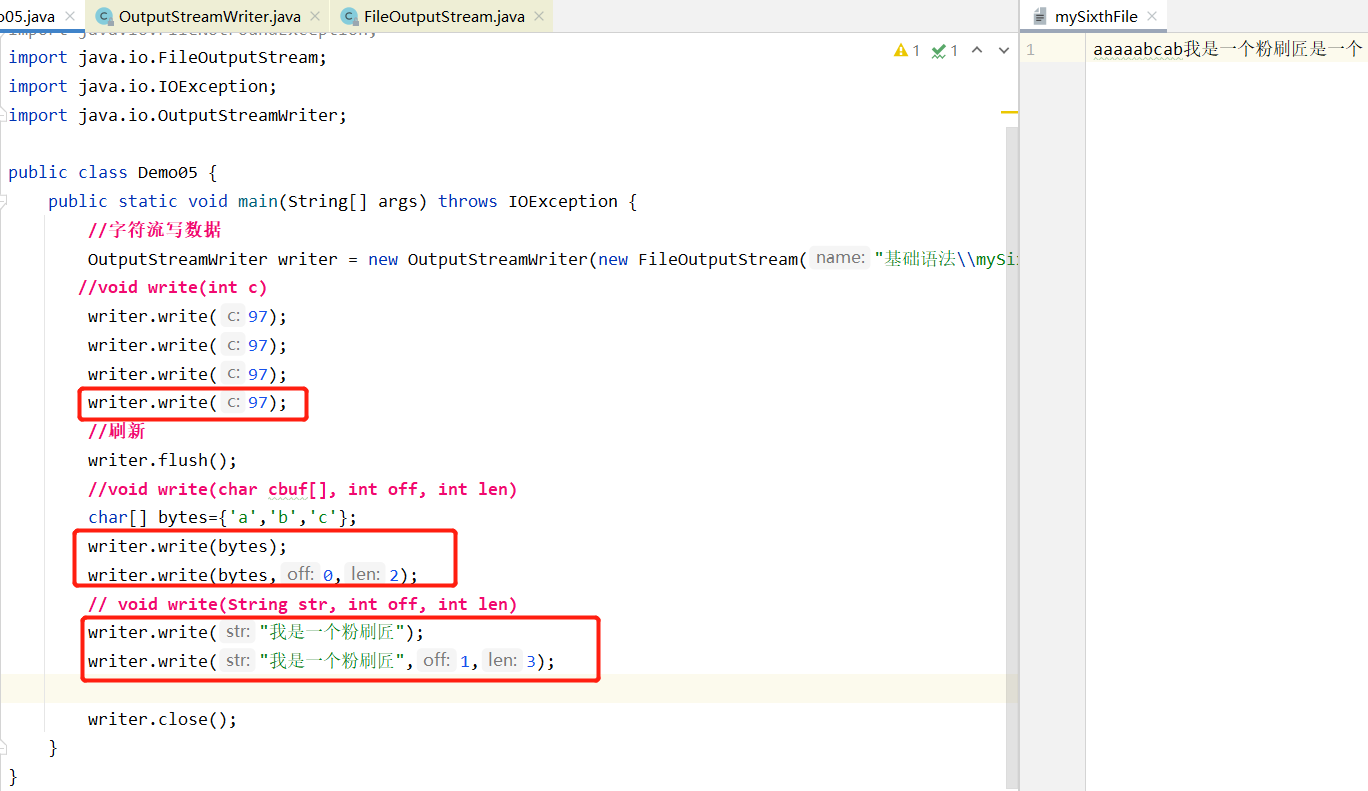Click 'new FileOutputStream(' in the writer declaration

point(703,259)
